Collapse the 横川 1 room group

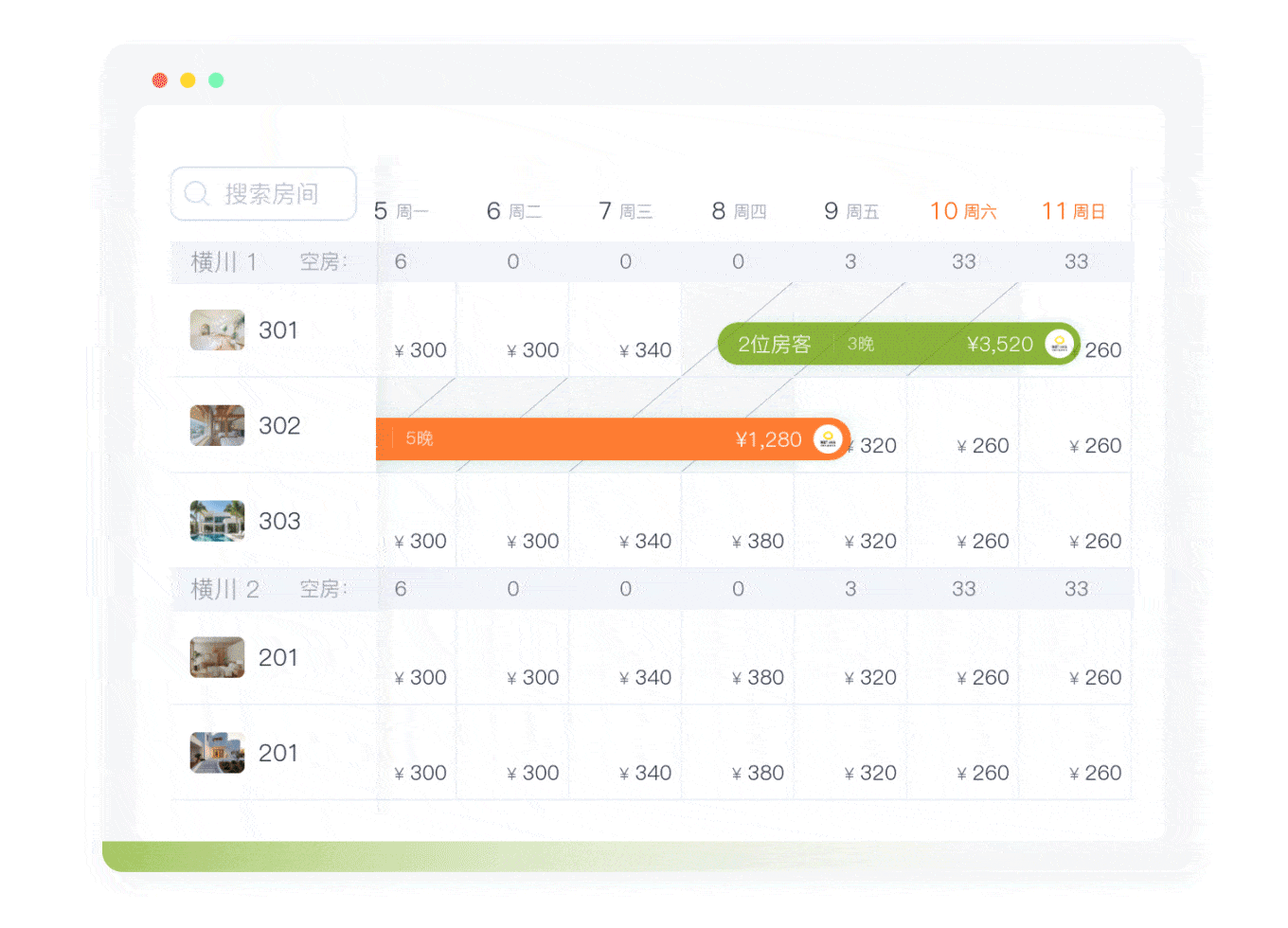click(224, 262)
